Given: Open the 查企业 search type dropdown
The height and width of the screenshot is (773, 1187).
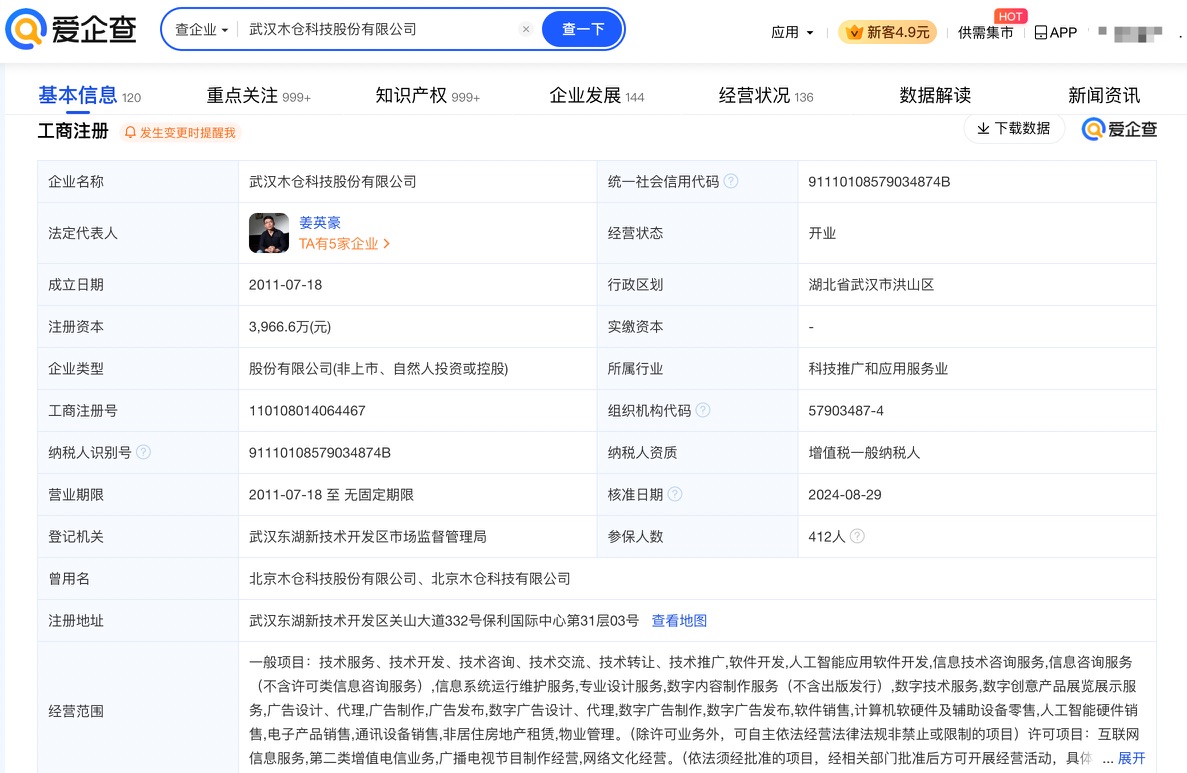Looking at the screenshot, I should [201, 30].
